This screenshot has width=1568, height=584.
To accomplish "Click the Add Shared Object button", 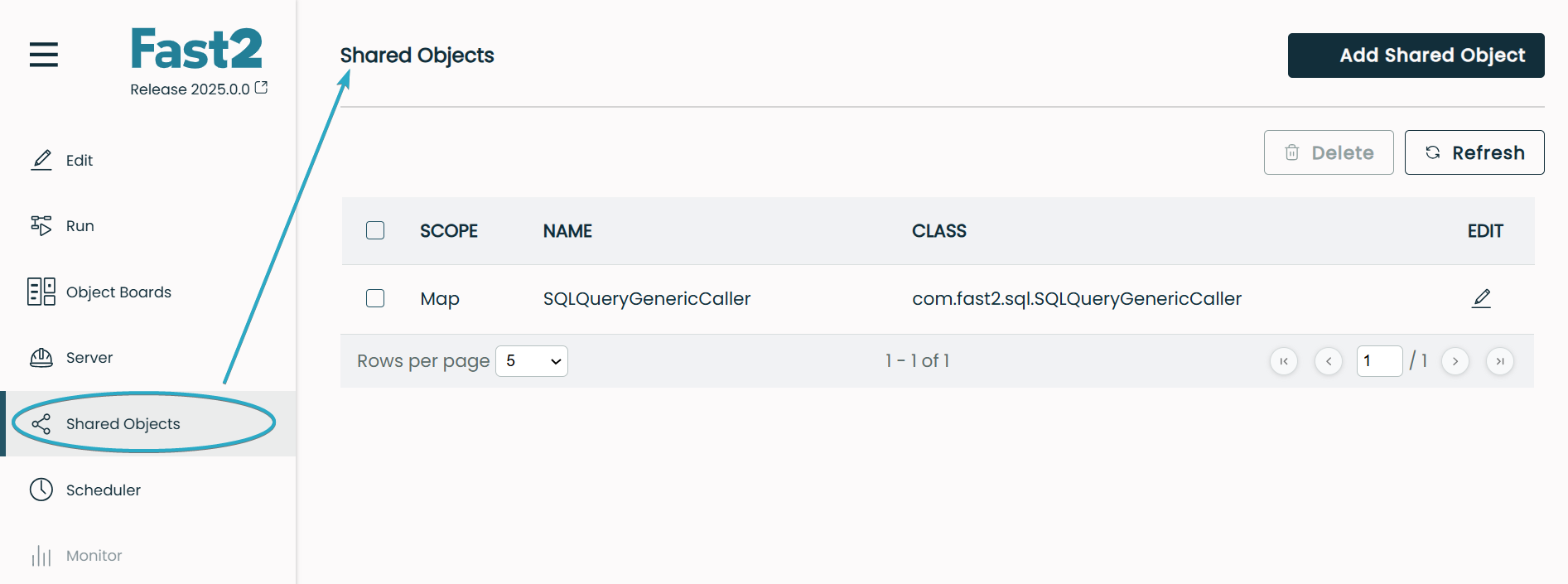I will [1416, 56].
